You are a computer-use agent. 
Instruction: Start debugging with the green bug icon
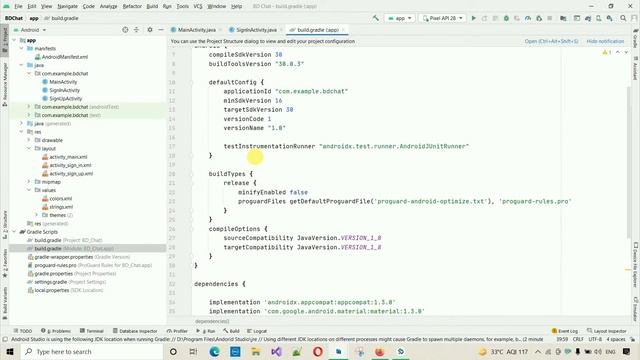(x=506, y=18)
